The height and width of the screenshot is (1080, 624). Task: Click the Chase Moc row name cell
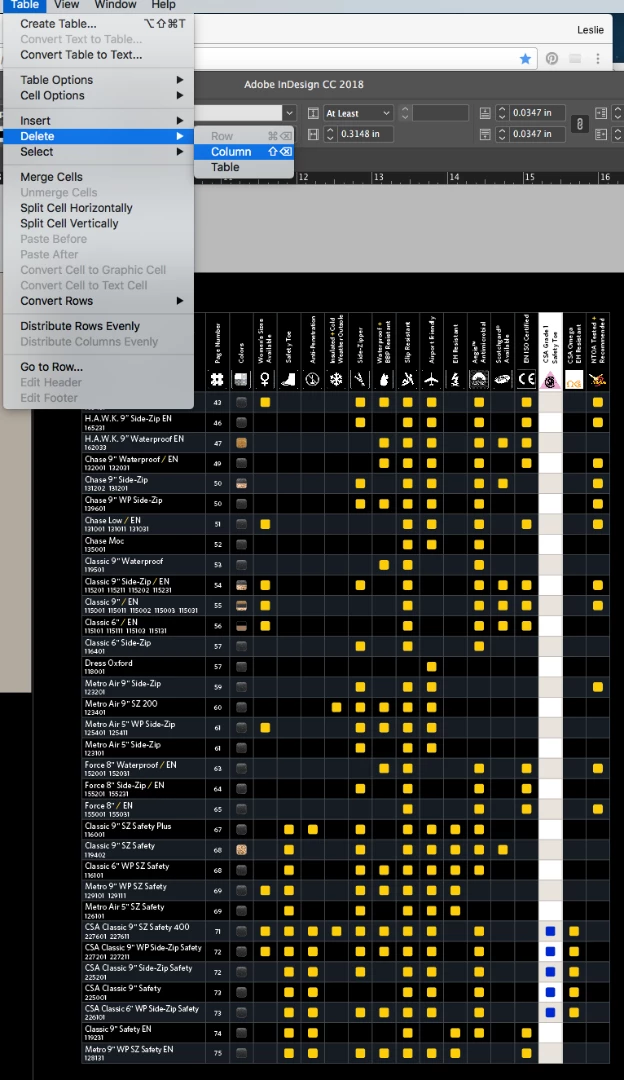tap(143, 545)
